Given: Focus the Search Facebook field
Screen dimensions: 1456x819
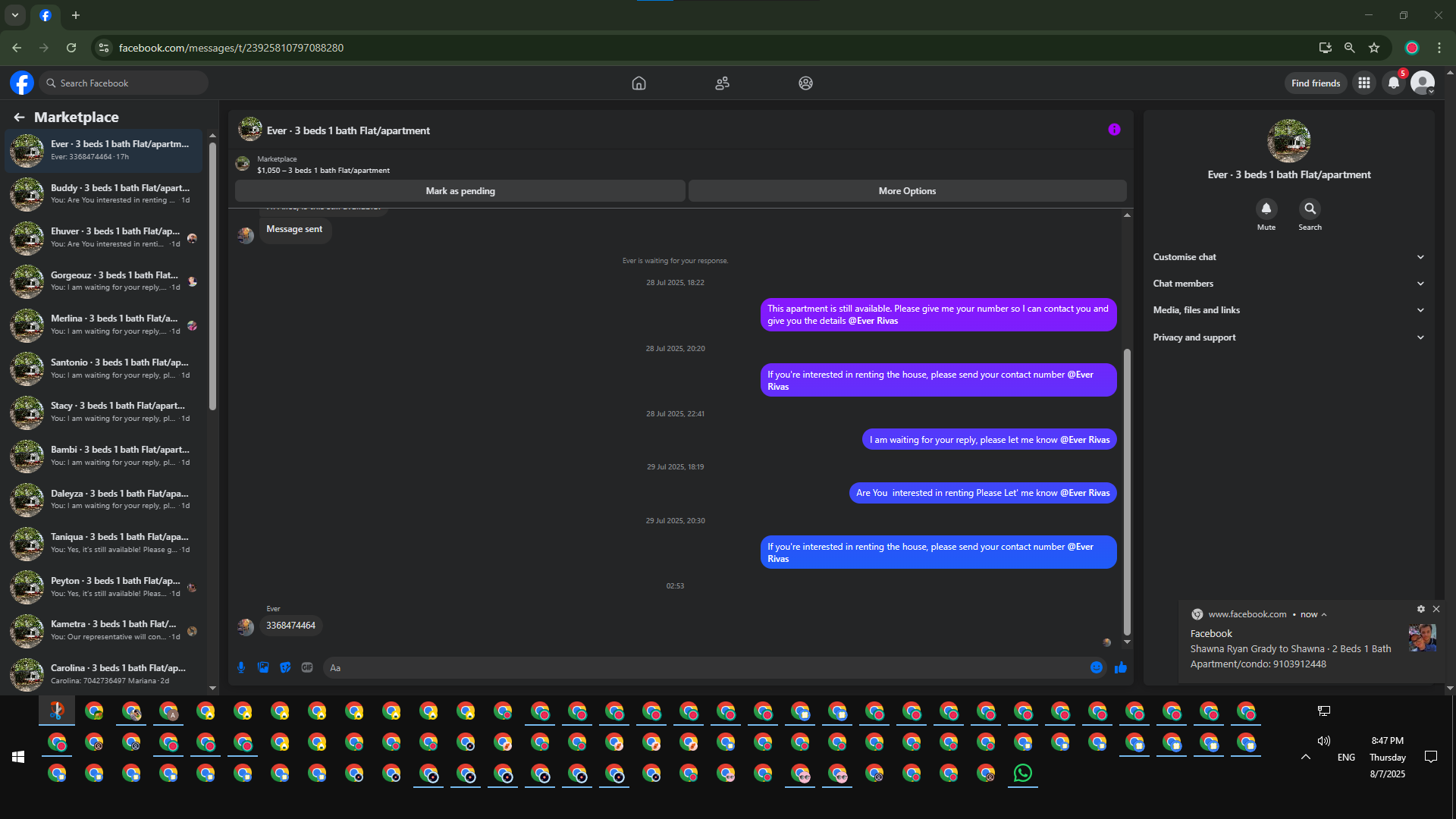Looking at the screenshot, I should 125,83.
